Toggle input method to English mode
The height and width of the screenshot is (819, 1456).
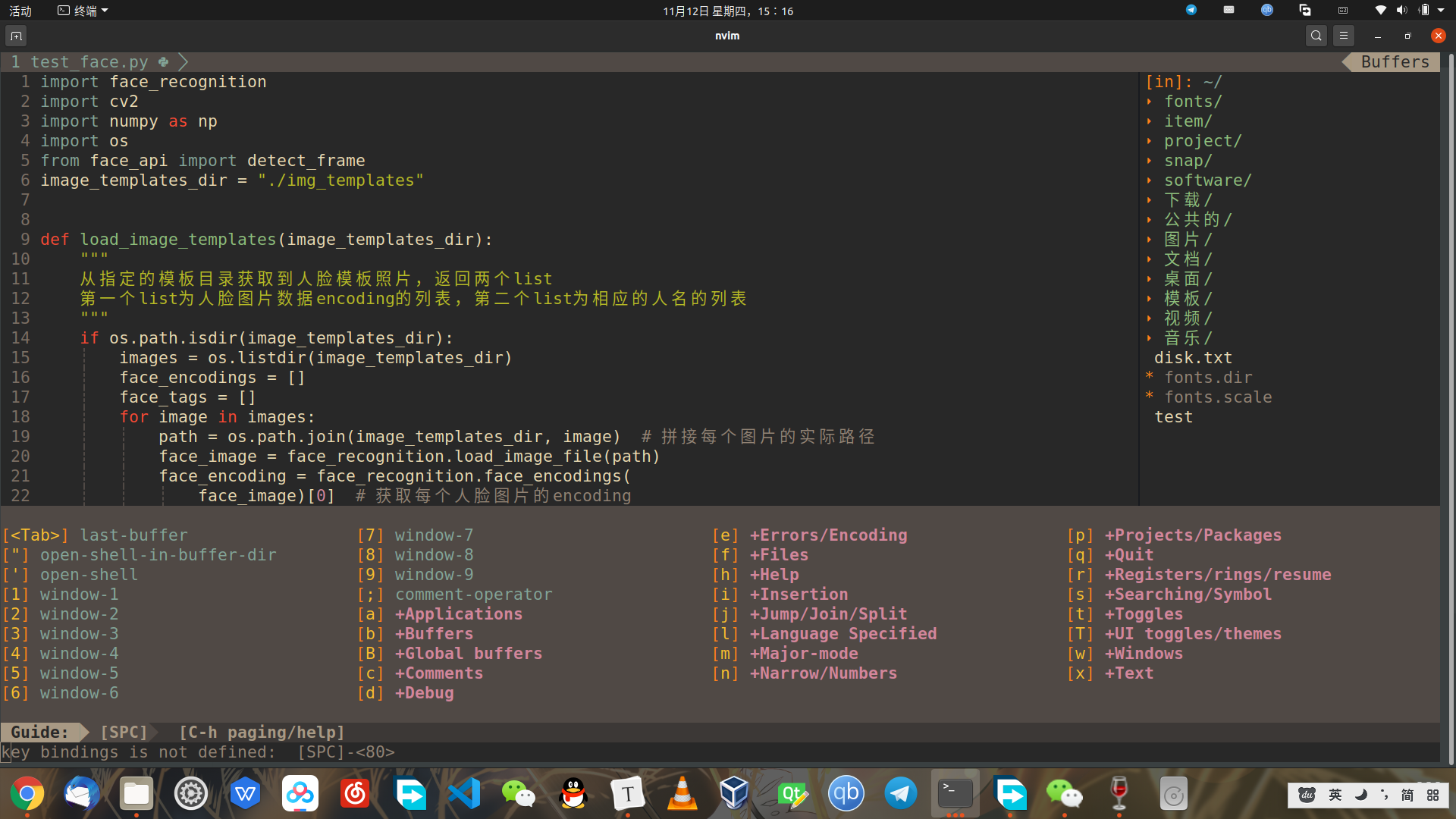point(1335,795)
